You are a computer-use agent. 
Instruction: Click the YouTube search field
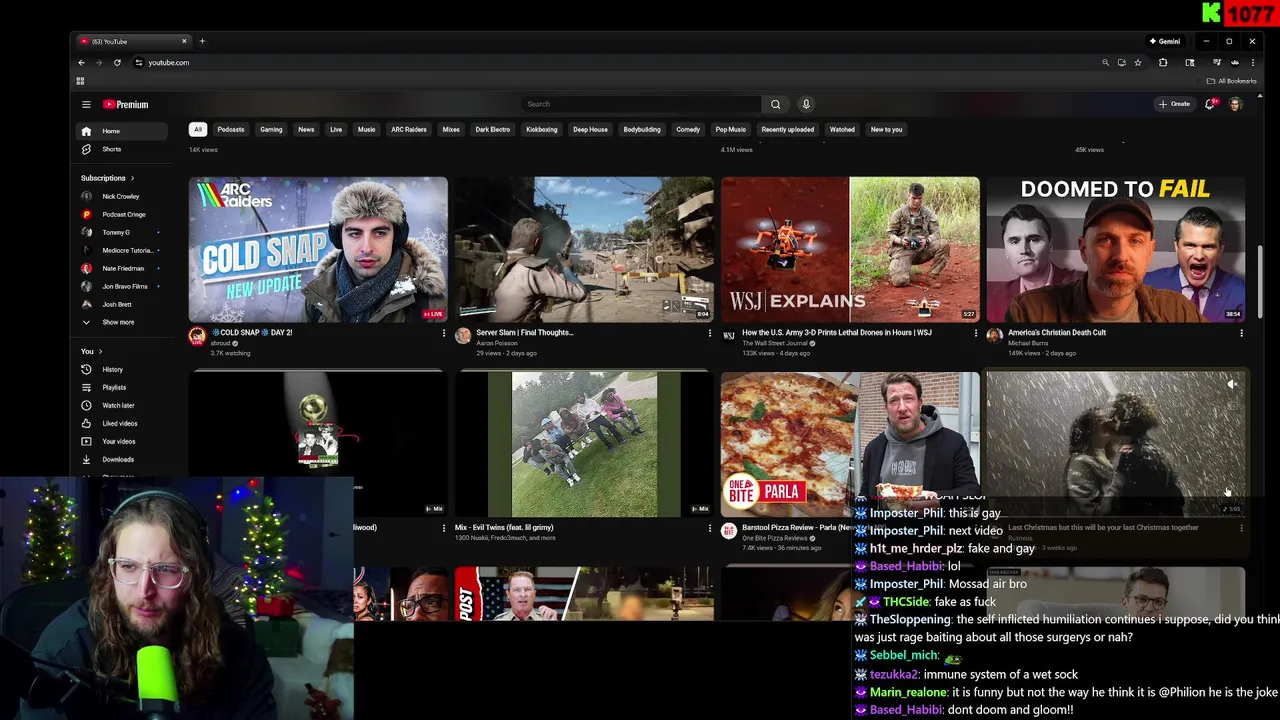coord(641,104)
